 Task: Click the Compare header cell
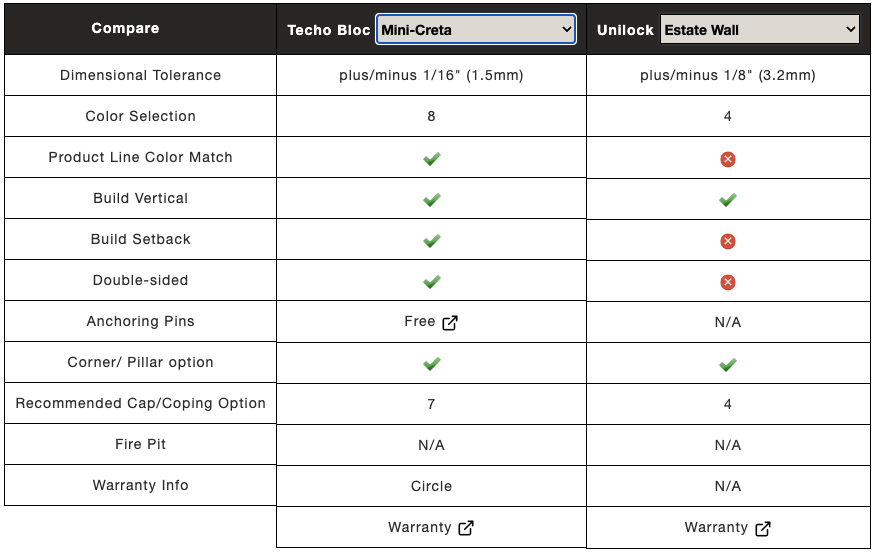click(x=141, y=29)
